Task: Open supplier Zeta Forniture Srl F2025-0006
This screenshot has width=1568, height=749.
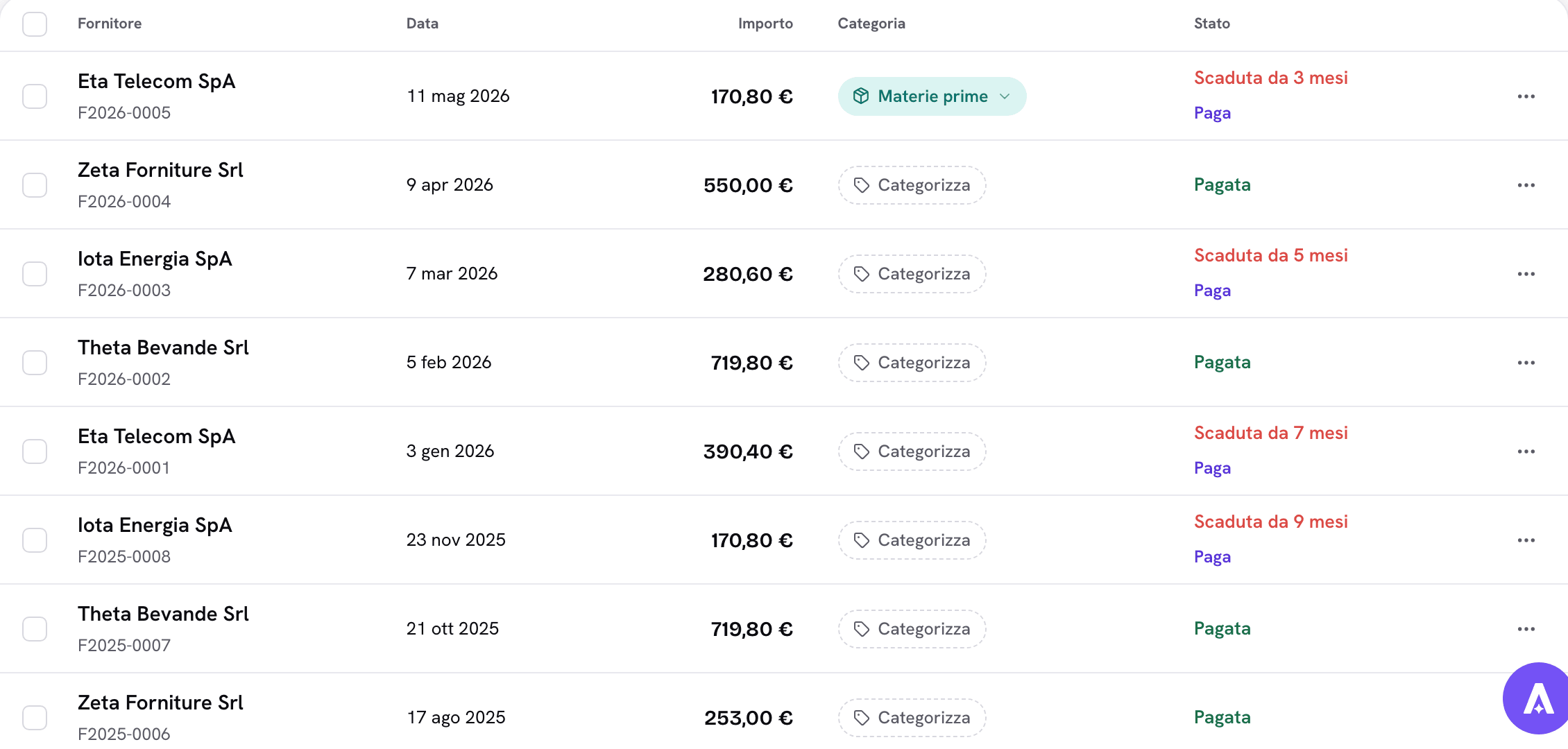Action: [160, 703]
